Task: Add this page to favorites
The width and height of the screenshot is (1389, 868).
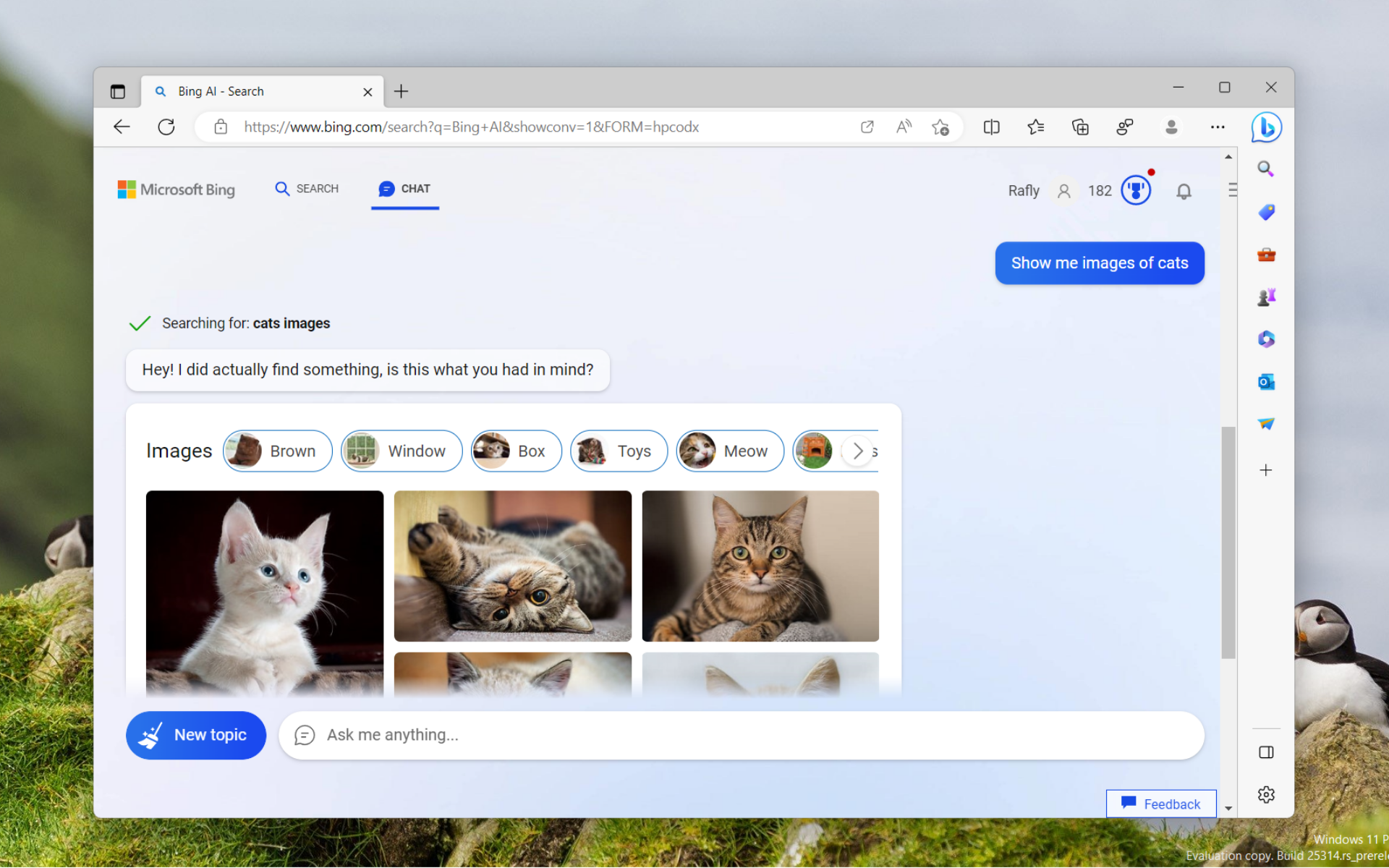Action: [x=940, y=127]
